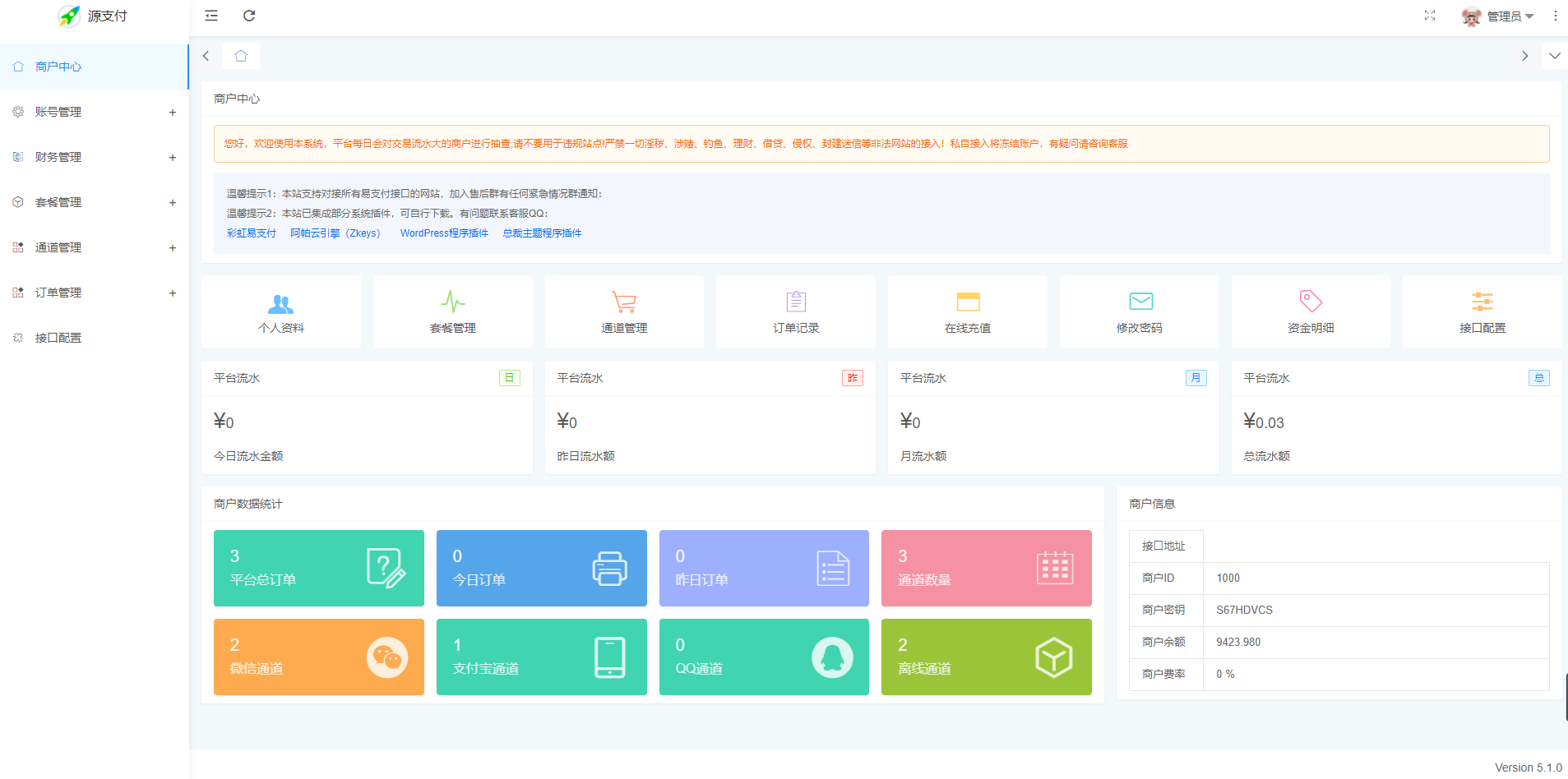The image size is (1568, 779).
Task: Expand 财务管理 using its plus sign
Action: (173, 157)
